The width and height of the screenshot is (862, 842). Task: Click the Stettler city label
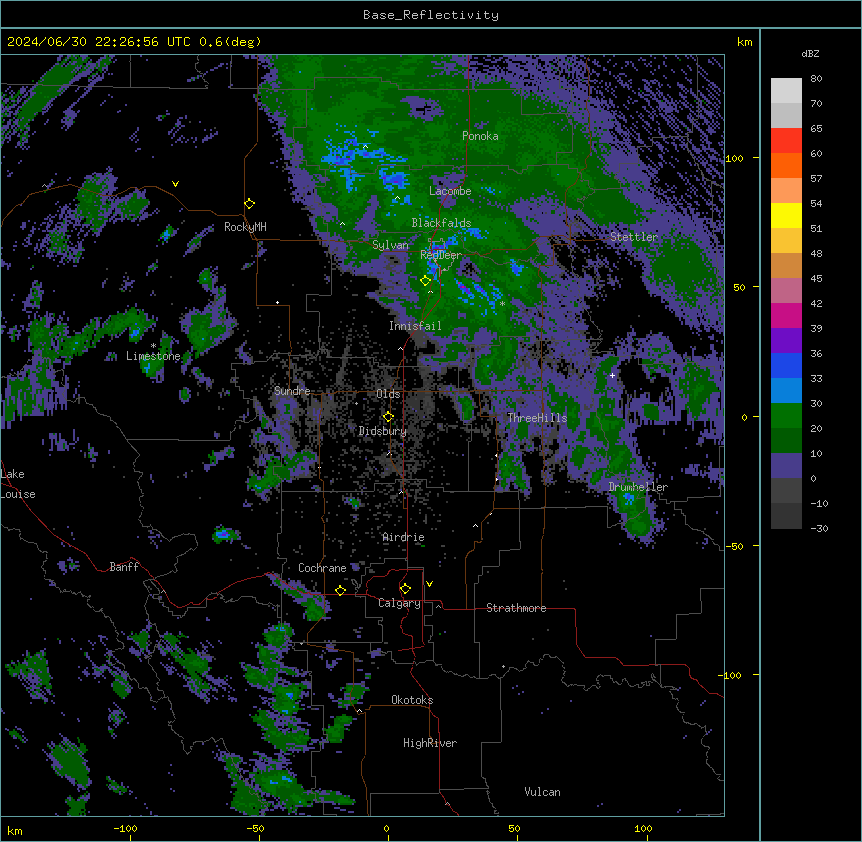pos(634,237)
